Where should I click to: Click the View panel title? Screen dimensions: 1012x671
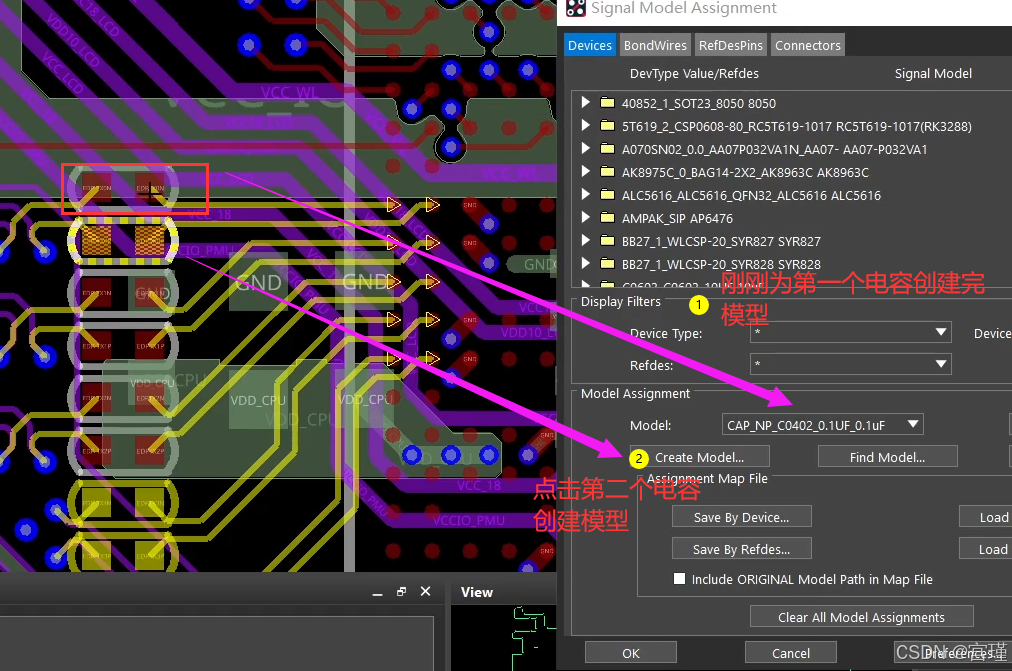point(477,592)
